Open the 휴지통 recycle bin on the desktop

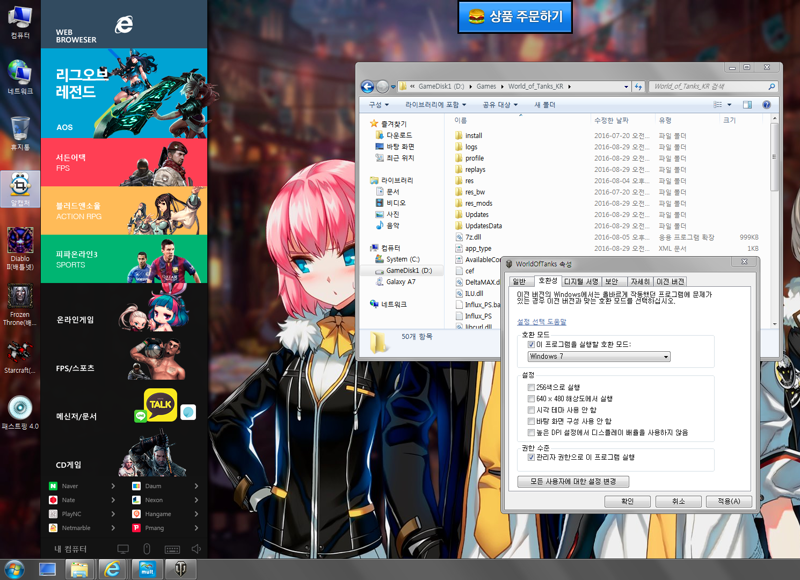tap(20, 133)
